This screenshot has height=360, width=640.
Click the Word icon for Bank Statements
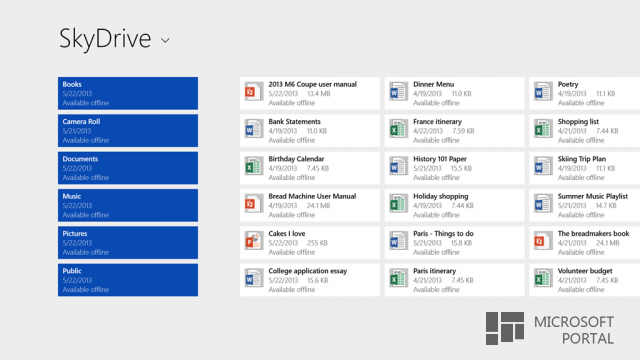tap(253, 129)
